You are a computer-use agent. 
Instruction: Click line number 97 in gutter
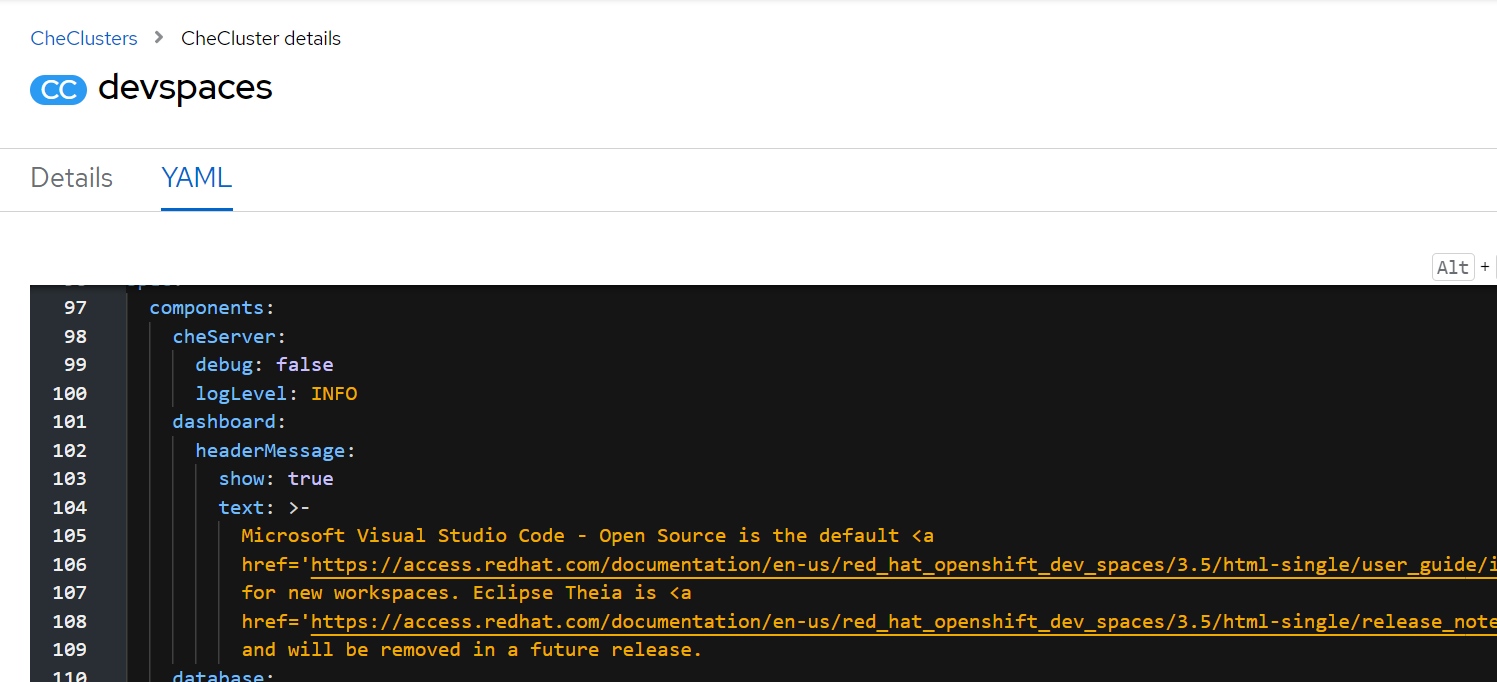point(75,307)
